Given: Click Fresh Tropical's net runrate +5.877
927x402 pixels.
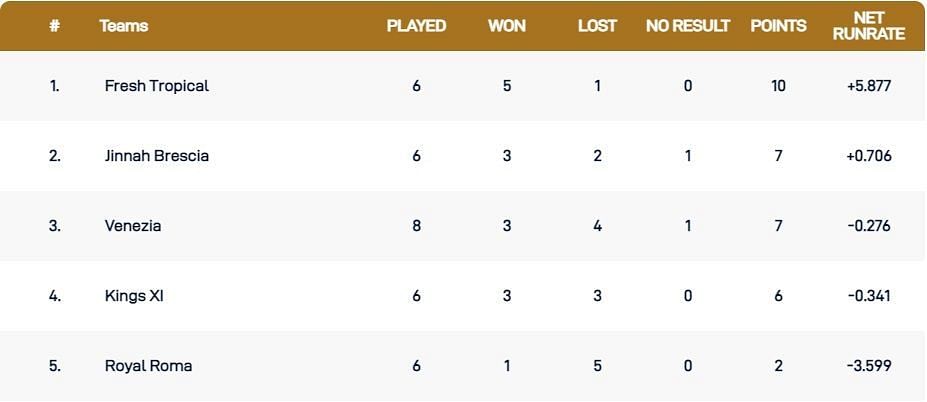Looking at the screenshot, I should tap(868, 86).
